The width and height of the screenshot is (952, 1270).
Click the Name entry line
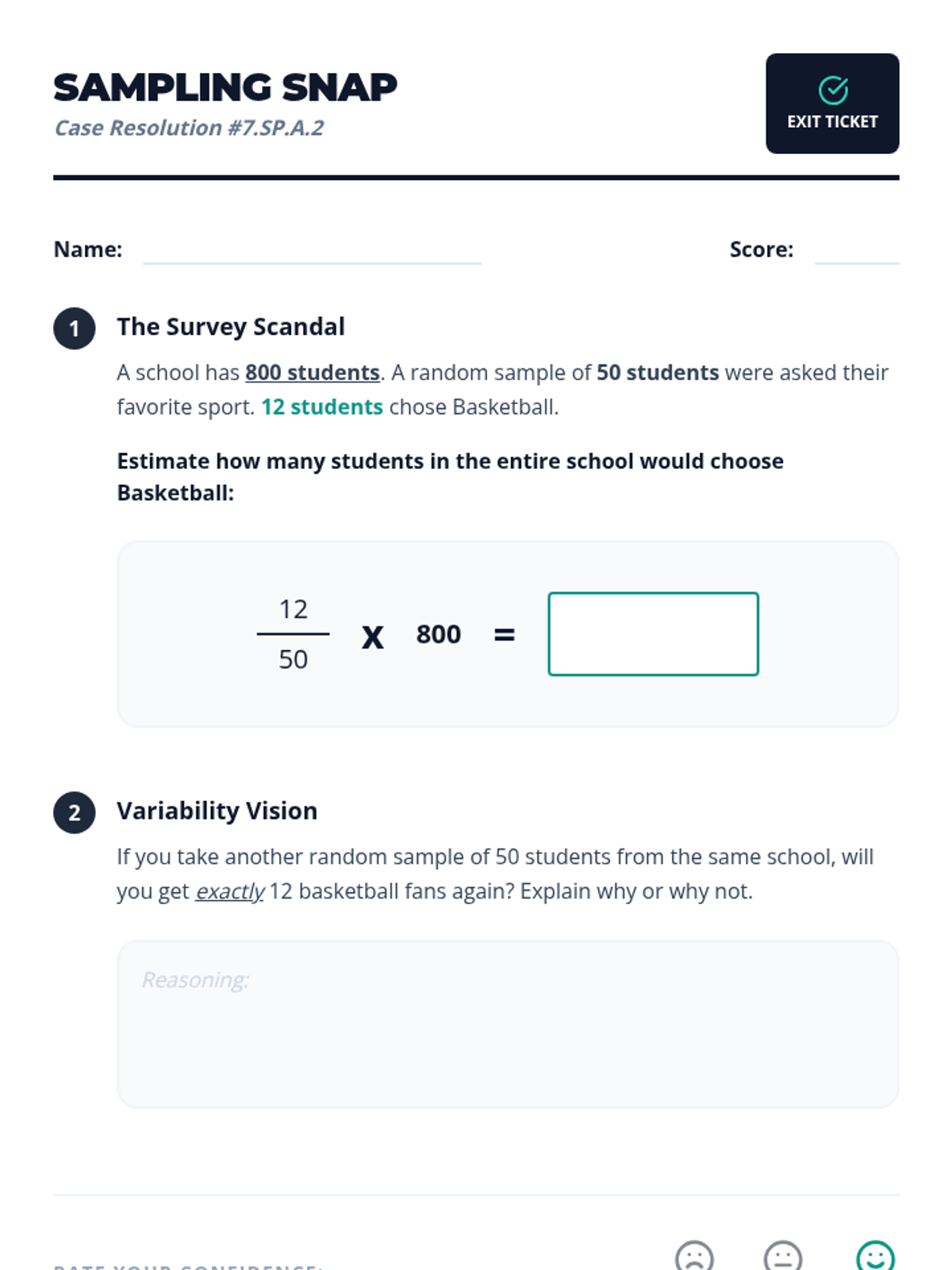[312, 252]
